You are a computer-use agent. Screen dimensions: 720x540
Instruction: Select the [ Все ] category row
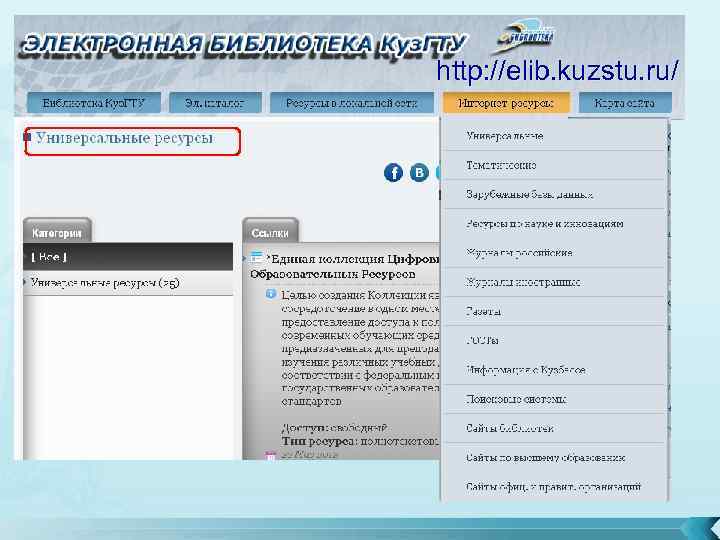click(128, 257)
